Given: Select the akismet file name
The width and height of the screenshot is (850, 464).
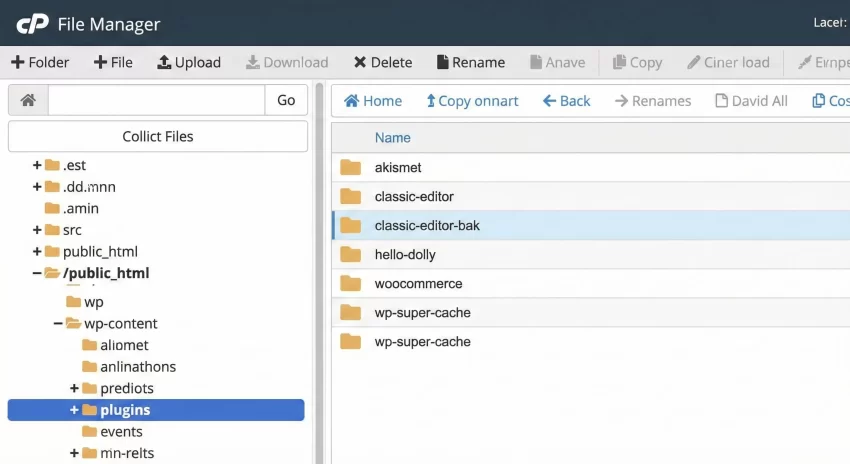Looking at the screenshot, I should point(398,167).
